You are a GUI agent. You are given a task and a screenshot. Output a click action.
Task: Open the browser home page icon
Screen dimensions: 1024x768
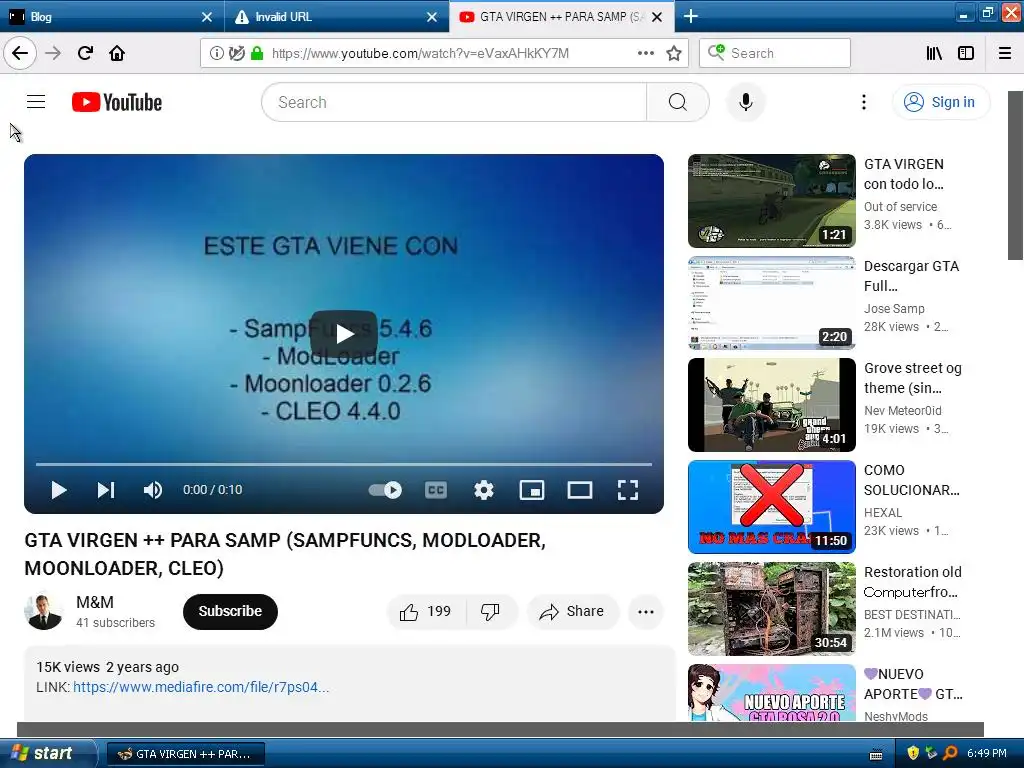click(117, 53)
